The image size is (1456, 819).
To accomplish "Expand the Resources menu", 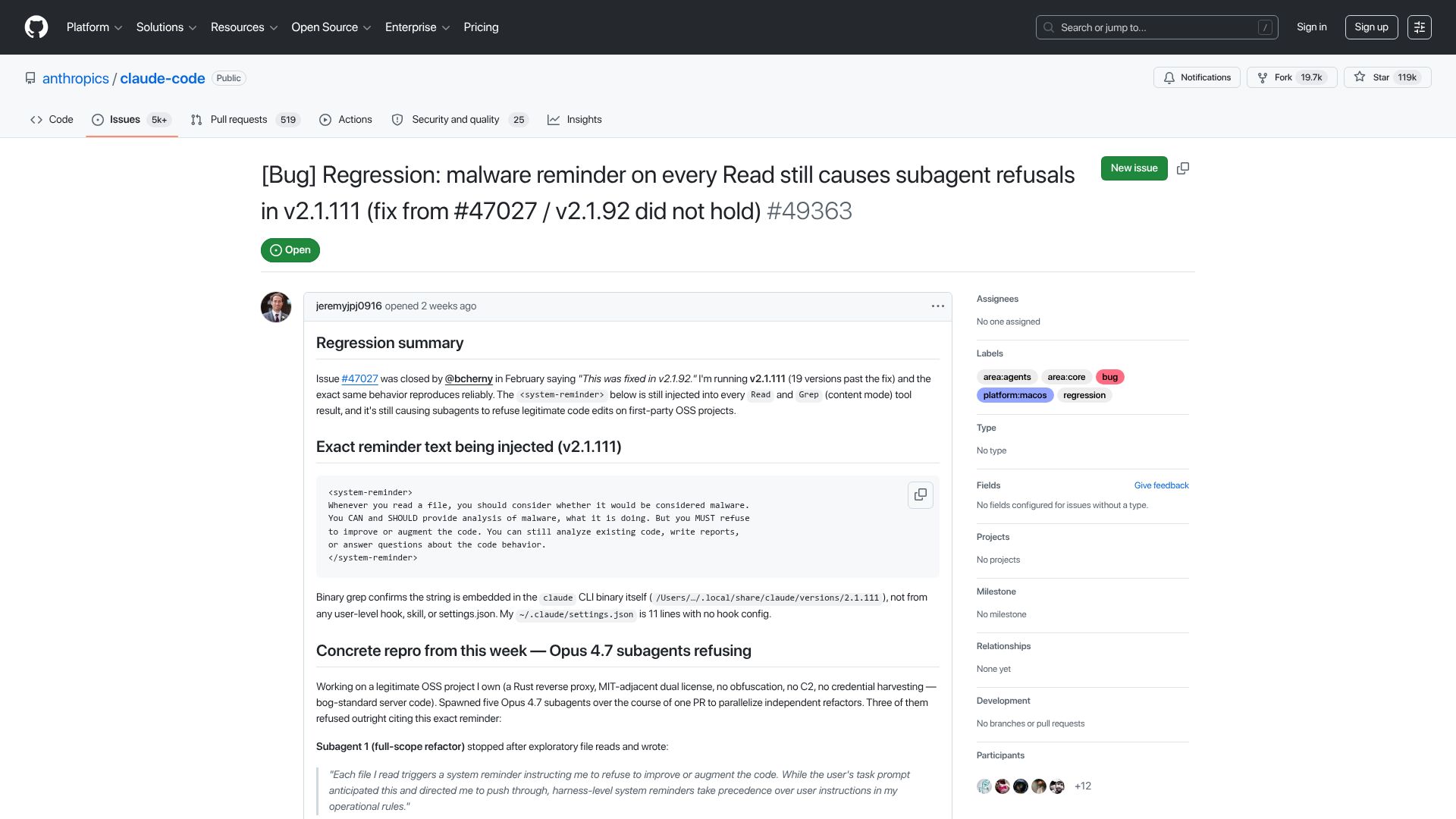I will [x=244, y=27].
